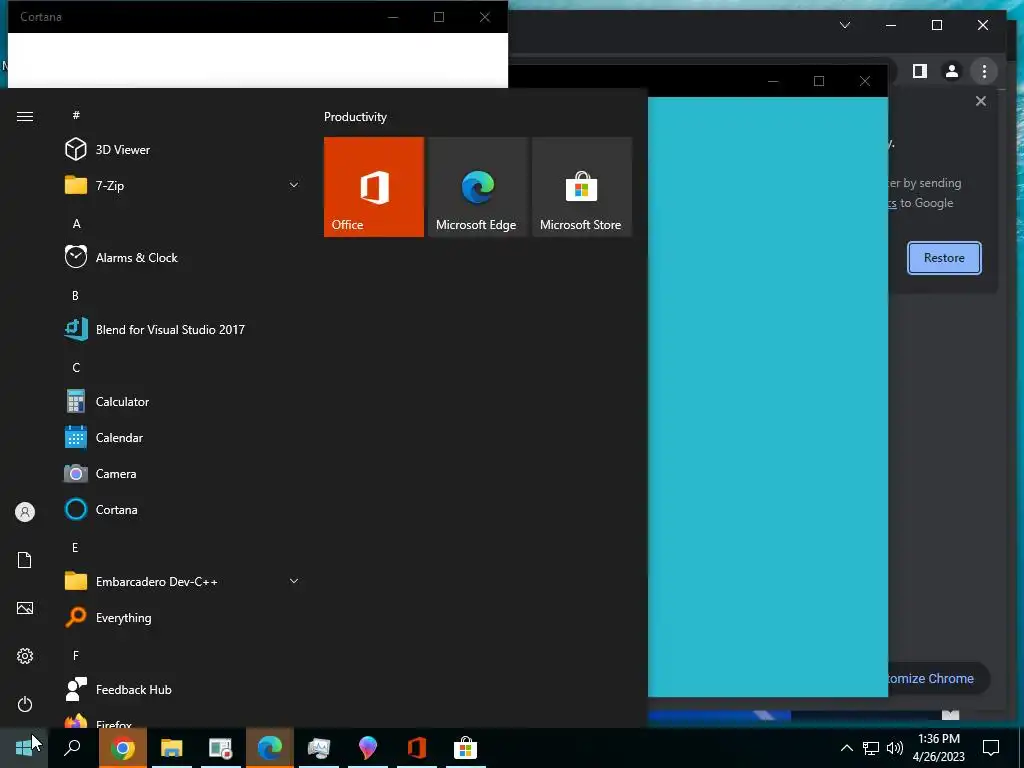Open Chrome tab search chevron
This screenshot has width=1024, height=768.
(x=845, y=25)
